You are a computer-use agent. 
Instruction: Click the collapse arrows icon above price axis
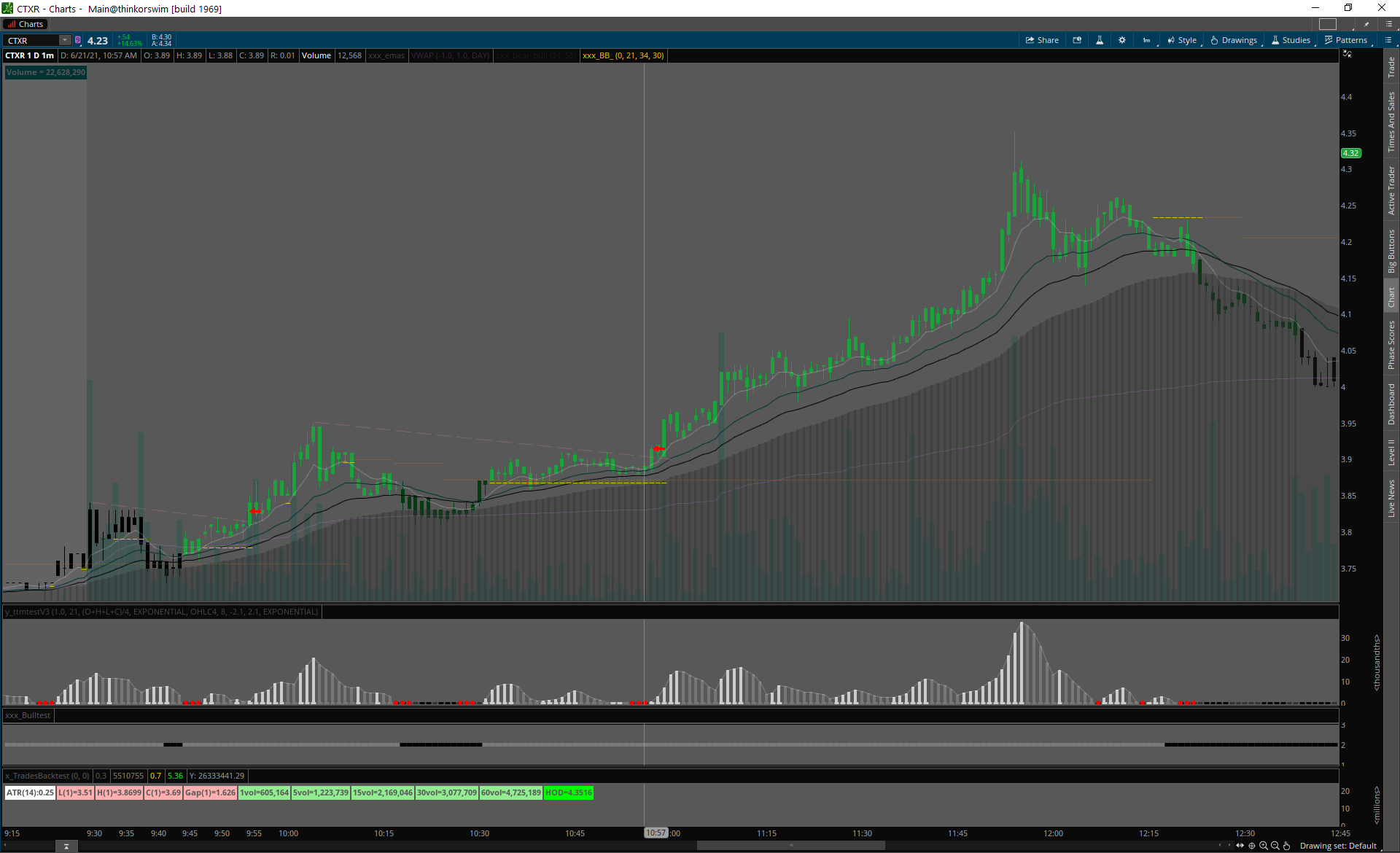pos(1347,55)
